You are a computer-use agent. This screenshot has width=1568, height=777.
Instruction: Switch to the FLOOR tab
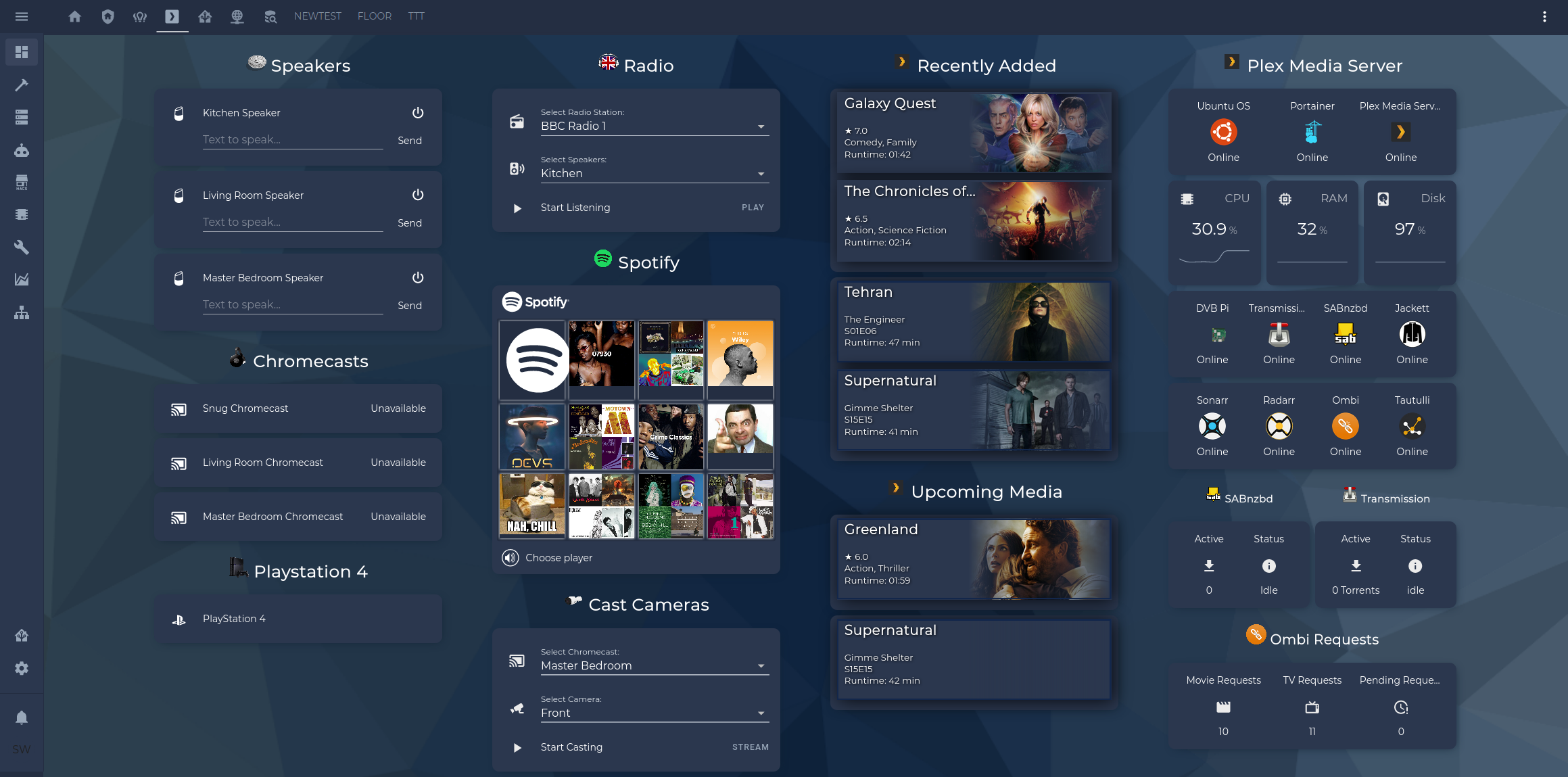tap(375, 16)
